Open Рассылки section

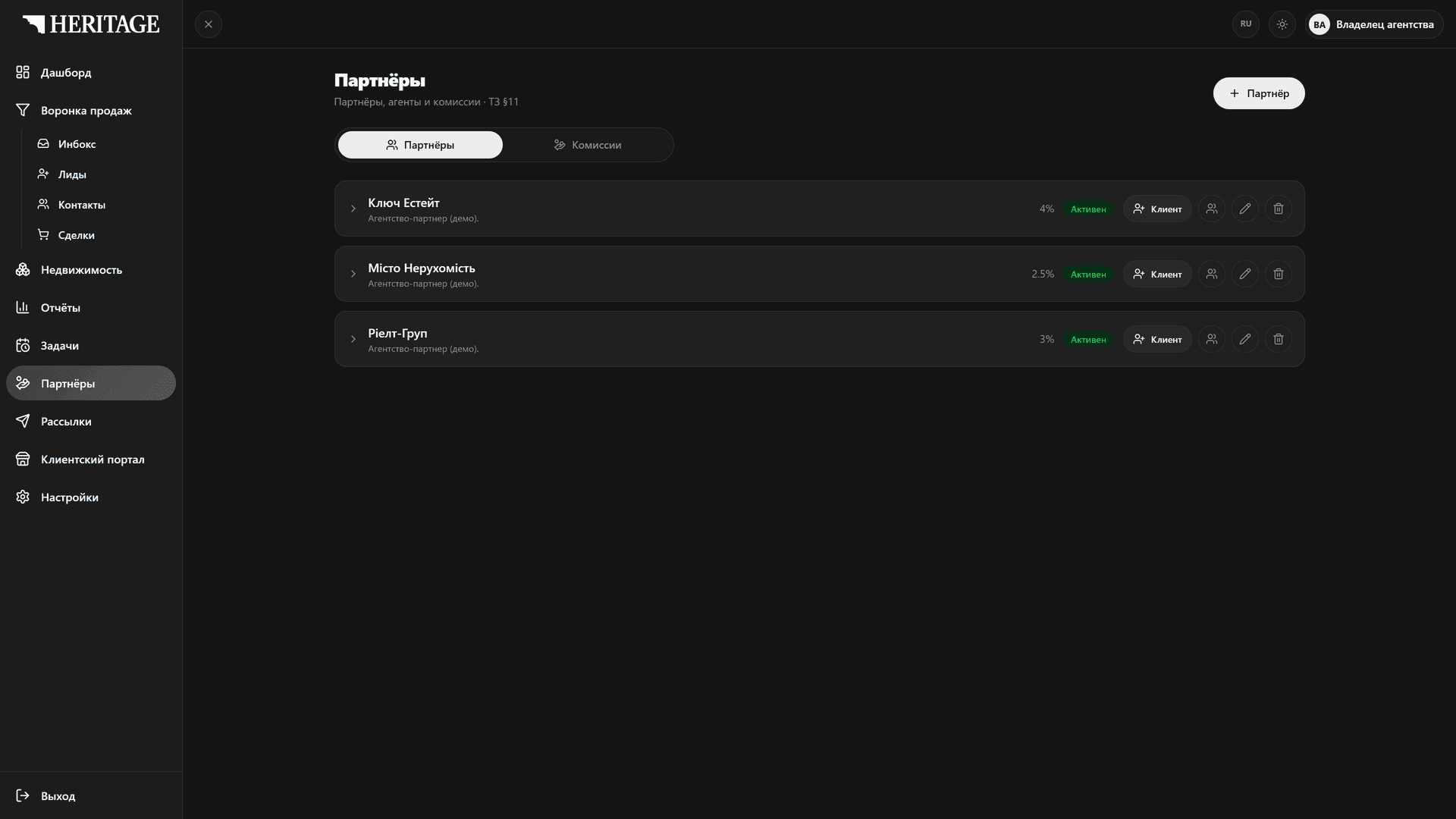coord(91,421)
